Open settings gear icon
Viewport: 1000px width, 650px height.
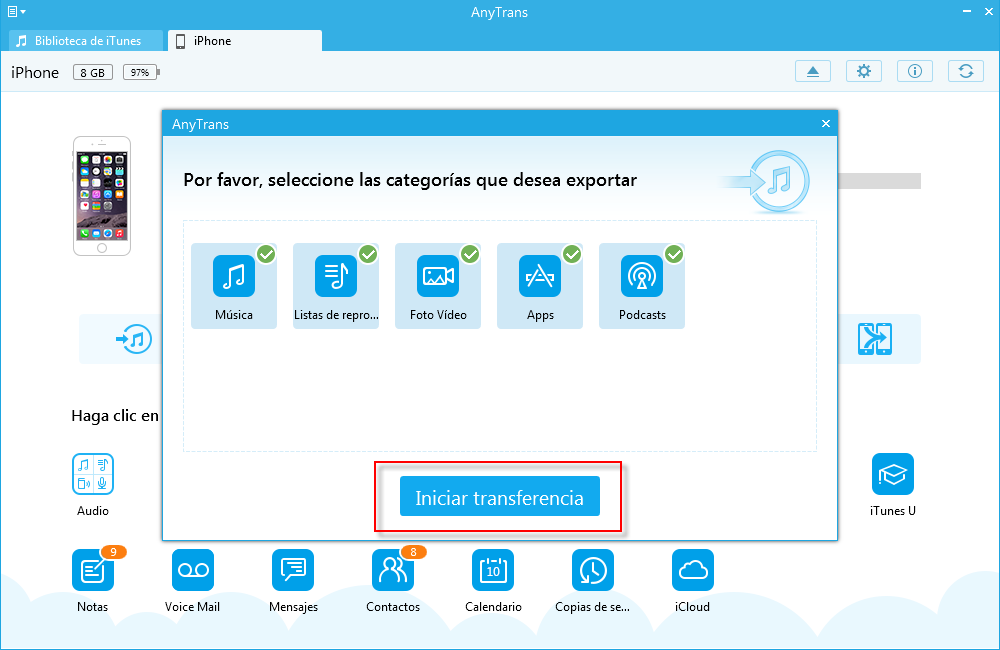(x=864, y=71)
